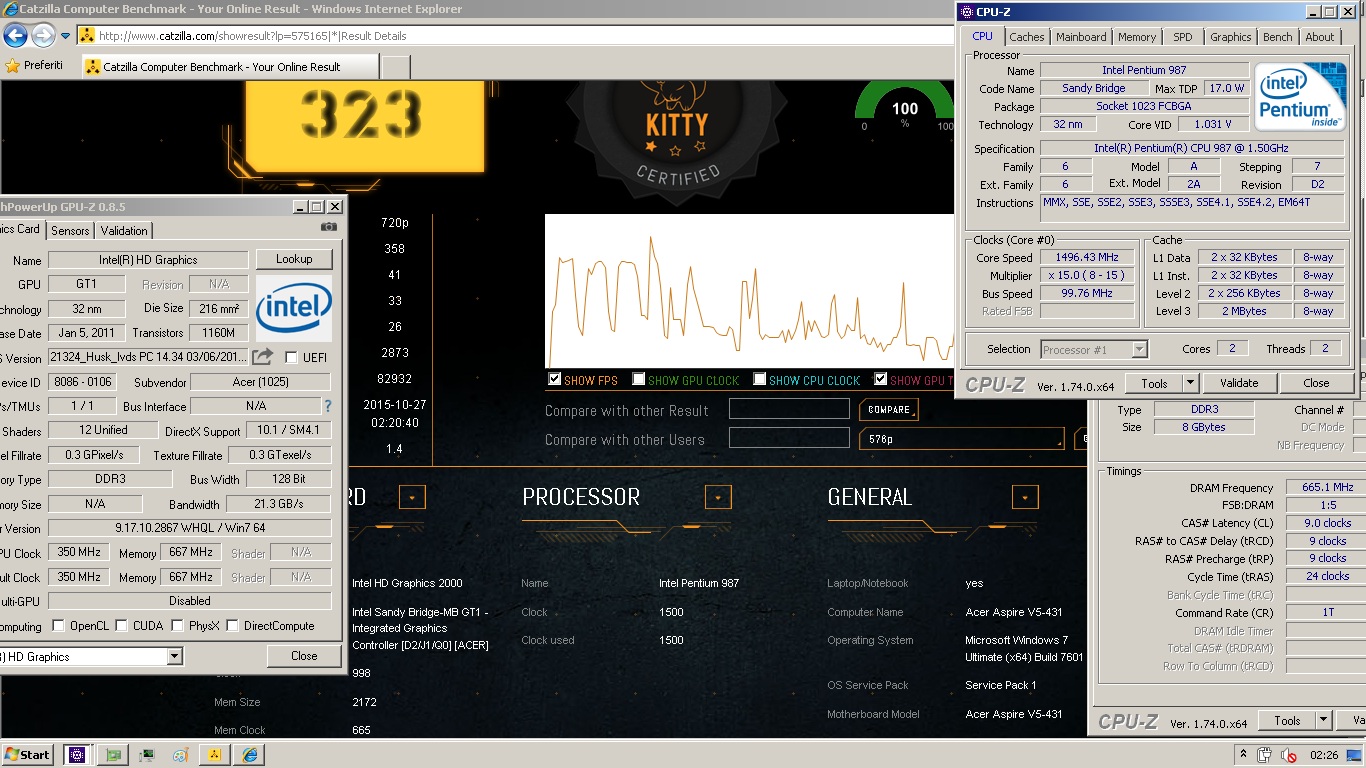Open the browser history dropdown arrow
1366x768 pixels.
click(x=66, y=36)
